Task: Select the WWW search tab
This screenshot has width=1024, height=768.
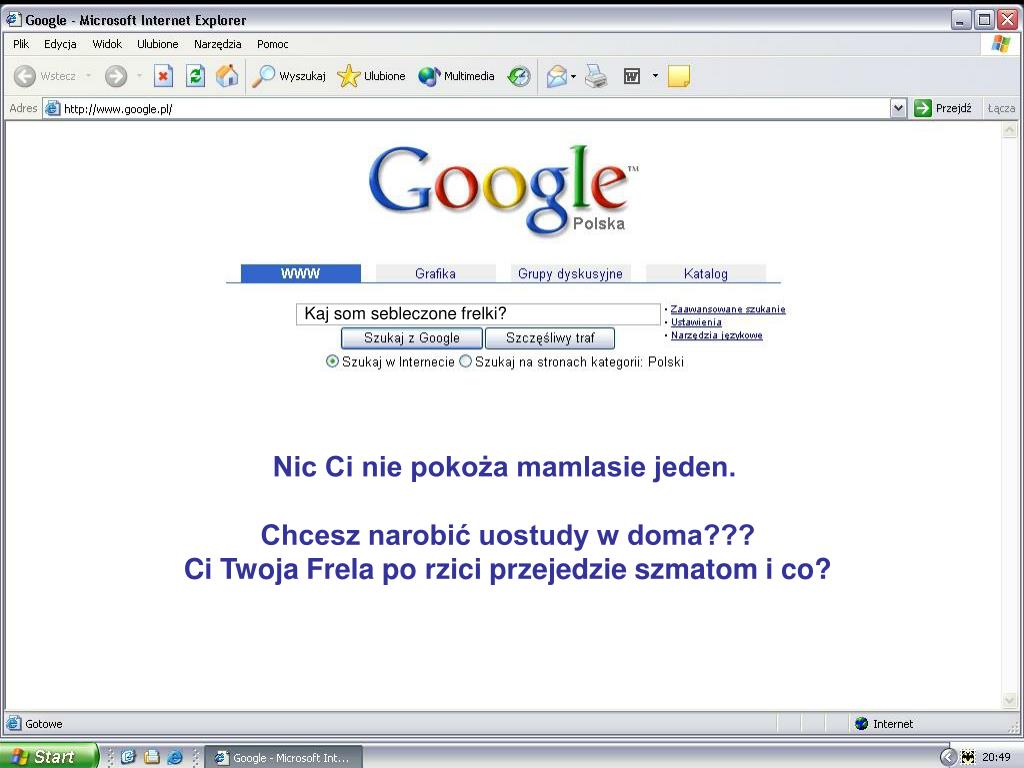Action: coord(300,273)
